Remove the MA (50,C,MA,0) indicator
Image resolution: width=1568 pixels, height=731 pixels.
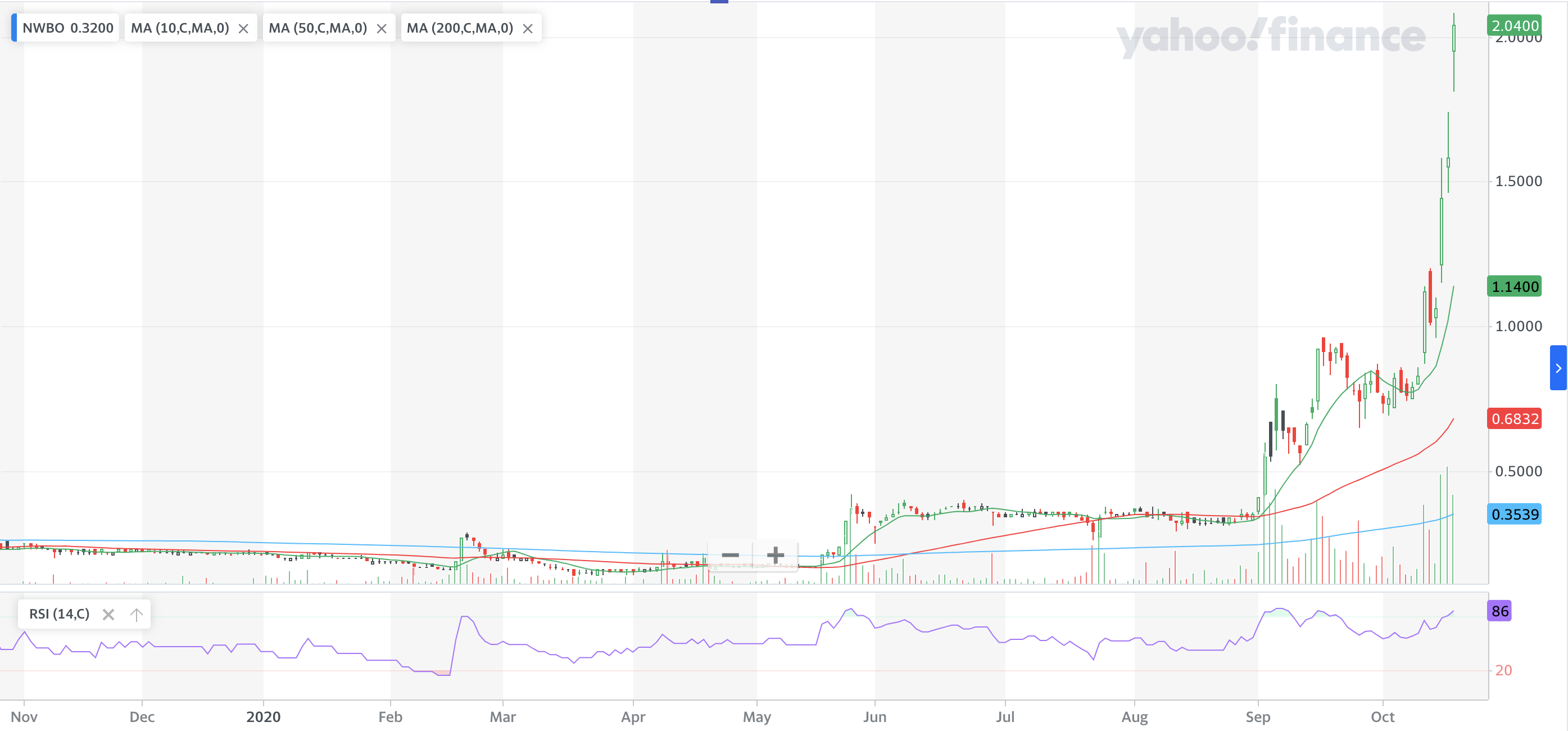pyautogui.click(x=382, y=29)
